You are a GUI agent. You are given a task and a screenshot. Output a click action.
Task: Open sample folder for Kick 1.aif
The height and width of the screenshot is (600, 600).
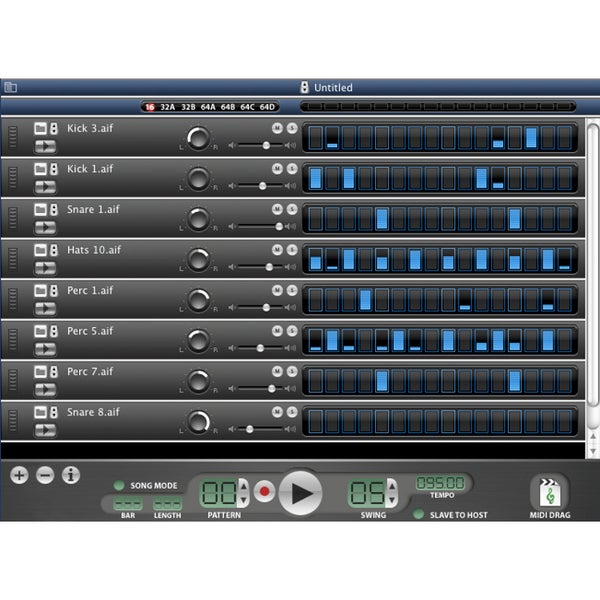tap(40, 169)
